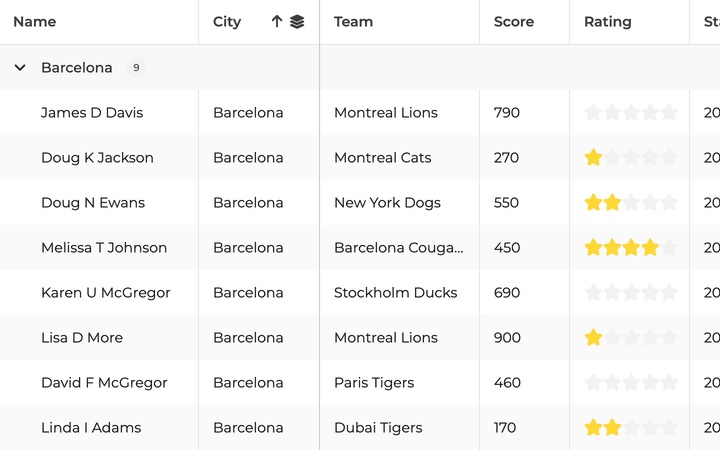Click the Name column header
This screenshot has height=450, width=720.
(x=35, y=22)
